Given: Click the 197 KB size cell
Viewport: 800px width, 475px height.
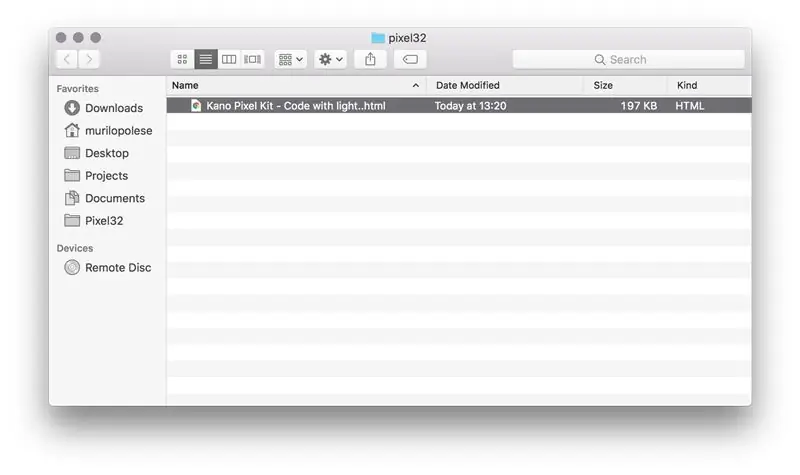Looking at the screenshot, I should pyautogui.click(x=639, y=106).
